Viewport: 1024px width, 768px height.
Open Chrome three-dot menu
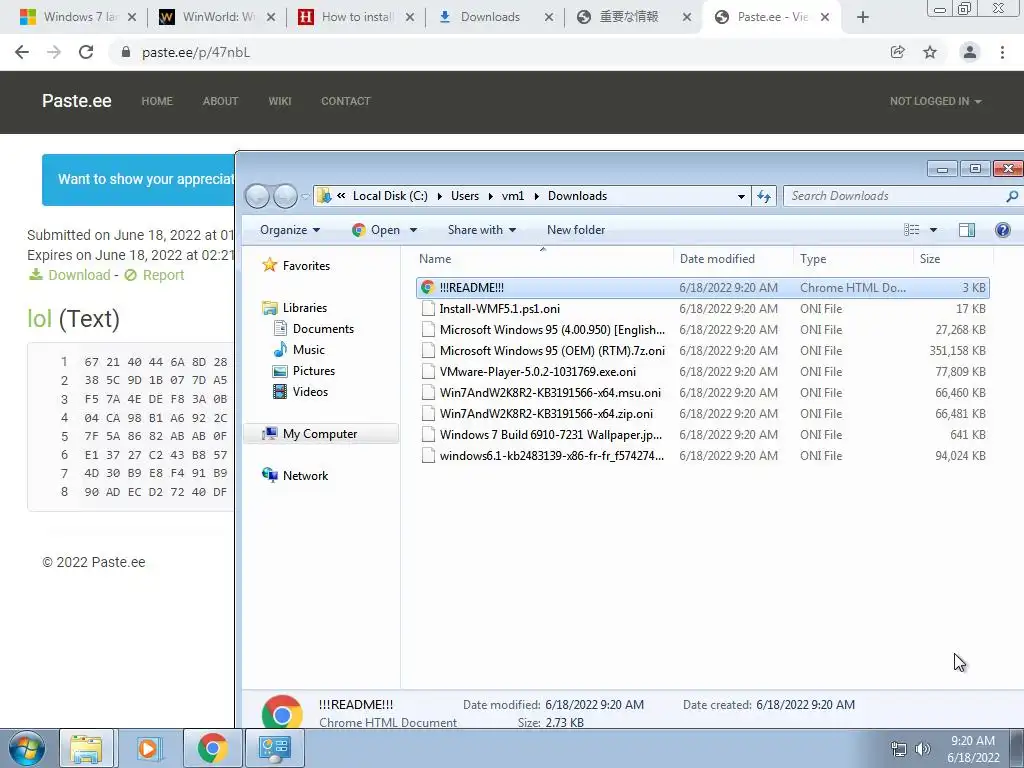pos(1002,52)
